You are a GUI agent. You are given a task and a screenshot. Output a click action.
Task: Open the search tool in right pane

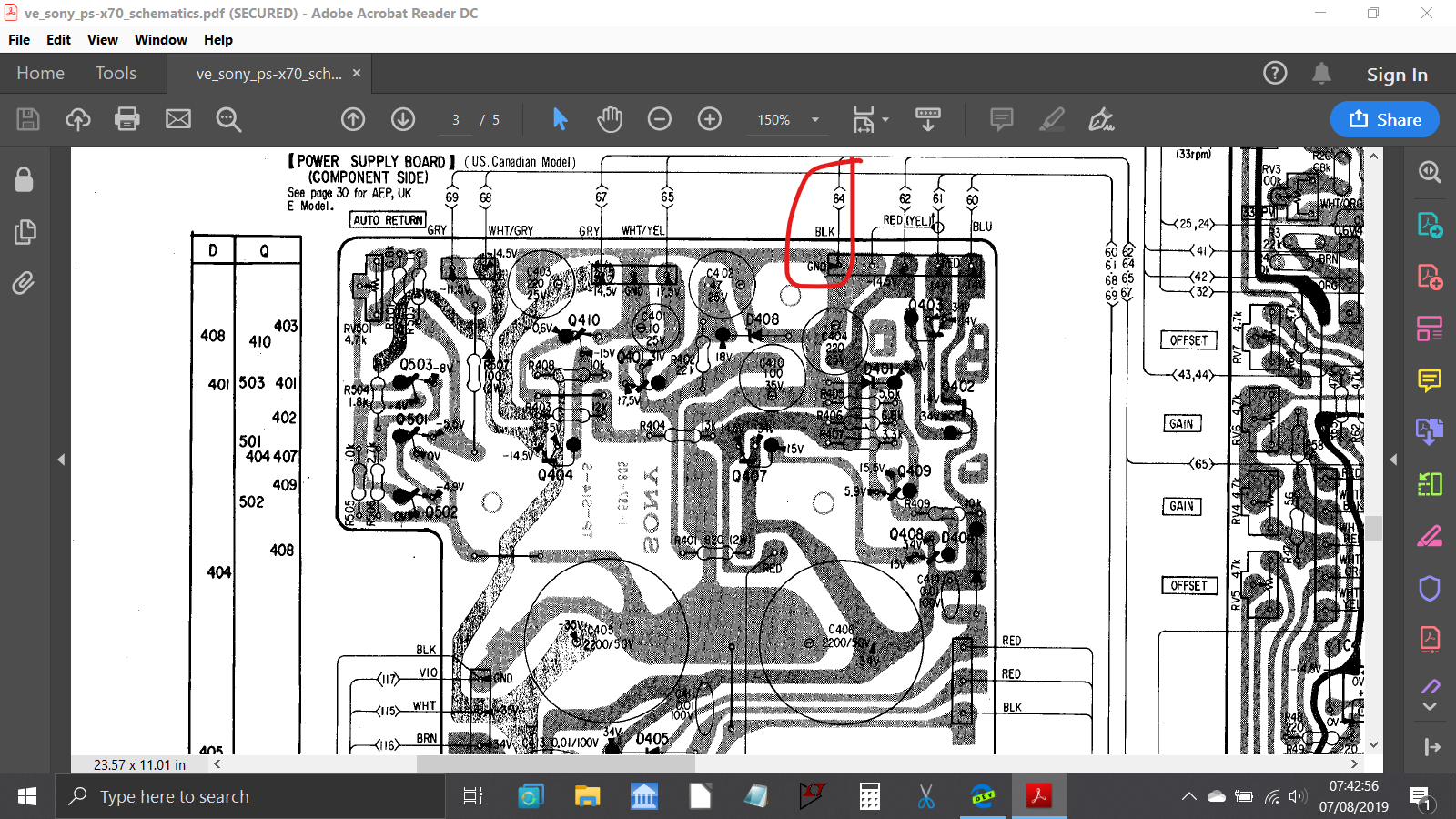click(1430, 172)
